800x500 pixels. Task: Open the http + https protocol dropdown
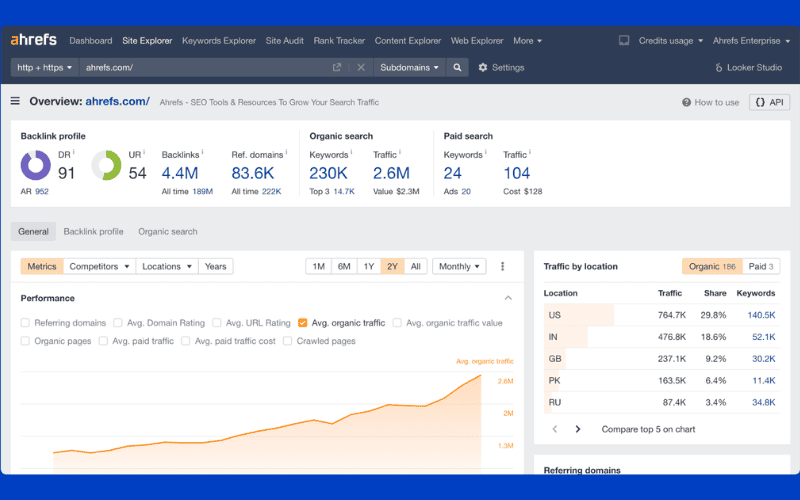(45, 67)
